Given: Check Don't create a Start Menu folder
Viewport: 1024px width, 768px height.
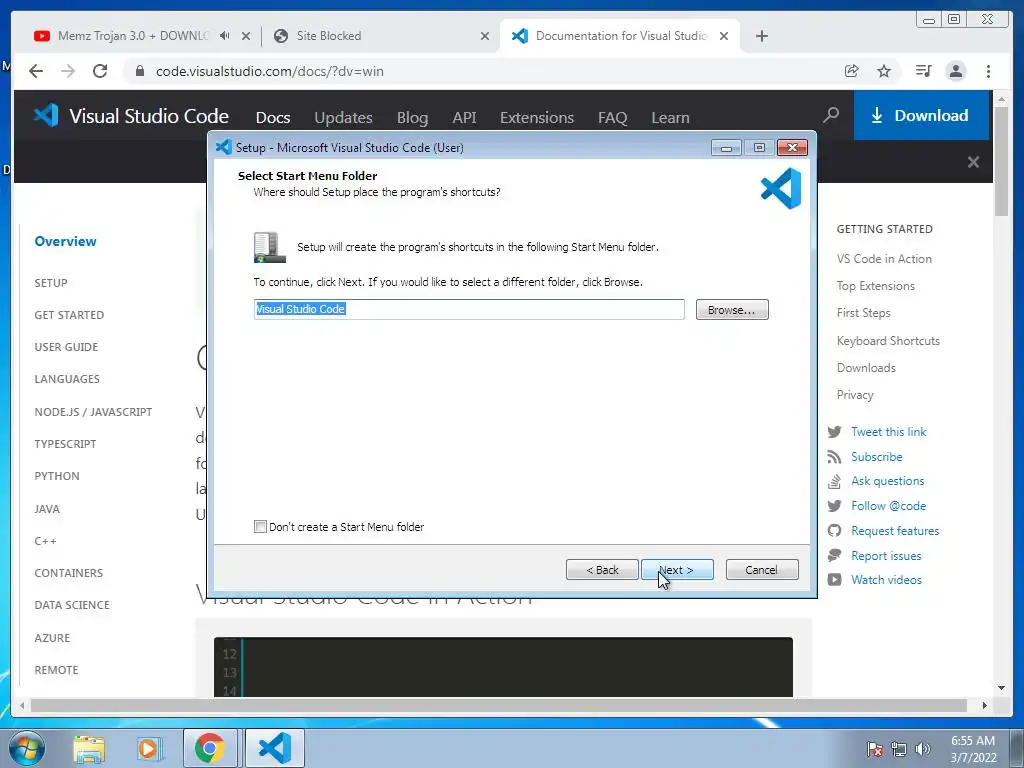Looking at the screenshot, I should pyautogui.click(x=261, y=526).
